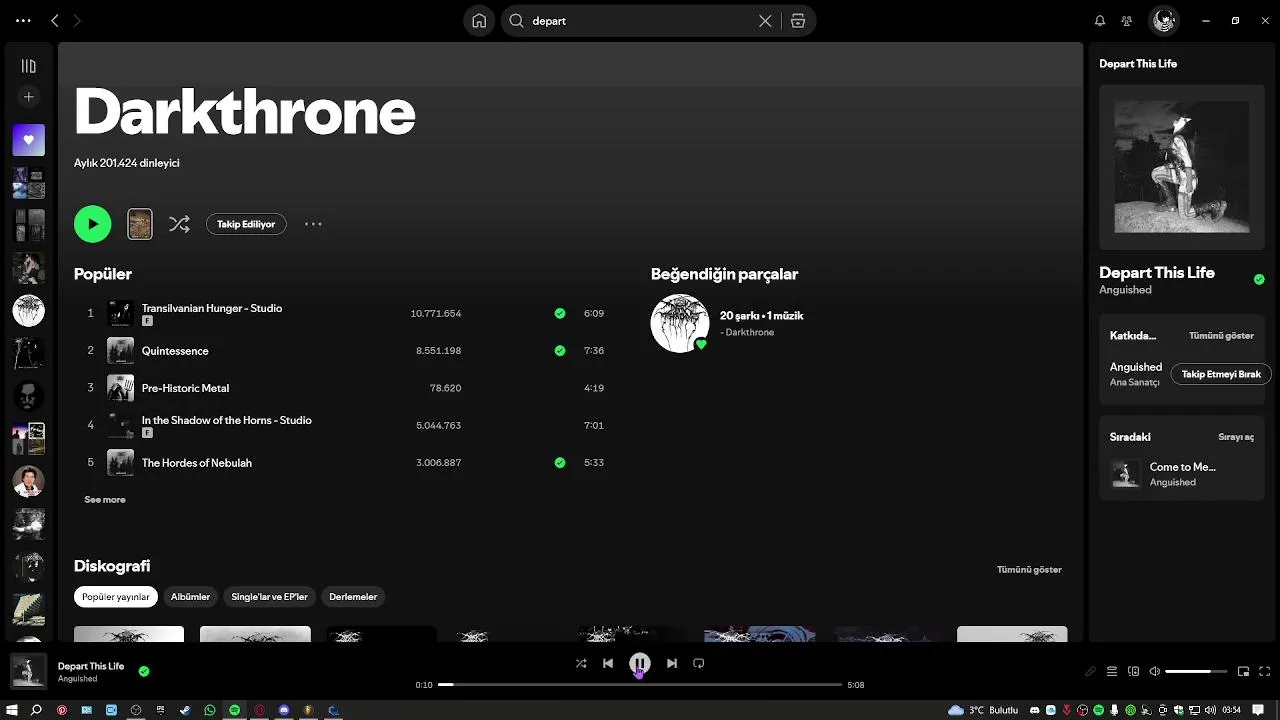Show all credits with Tümünü göster
Screen dimensions: 1280x720
(1221, 336)
